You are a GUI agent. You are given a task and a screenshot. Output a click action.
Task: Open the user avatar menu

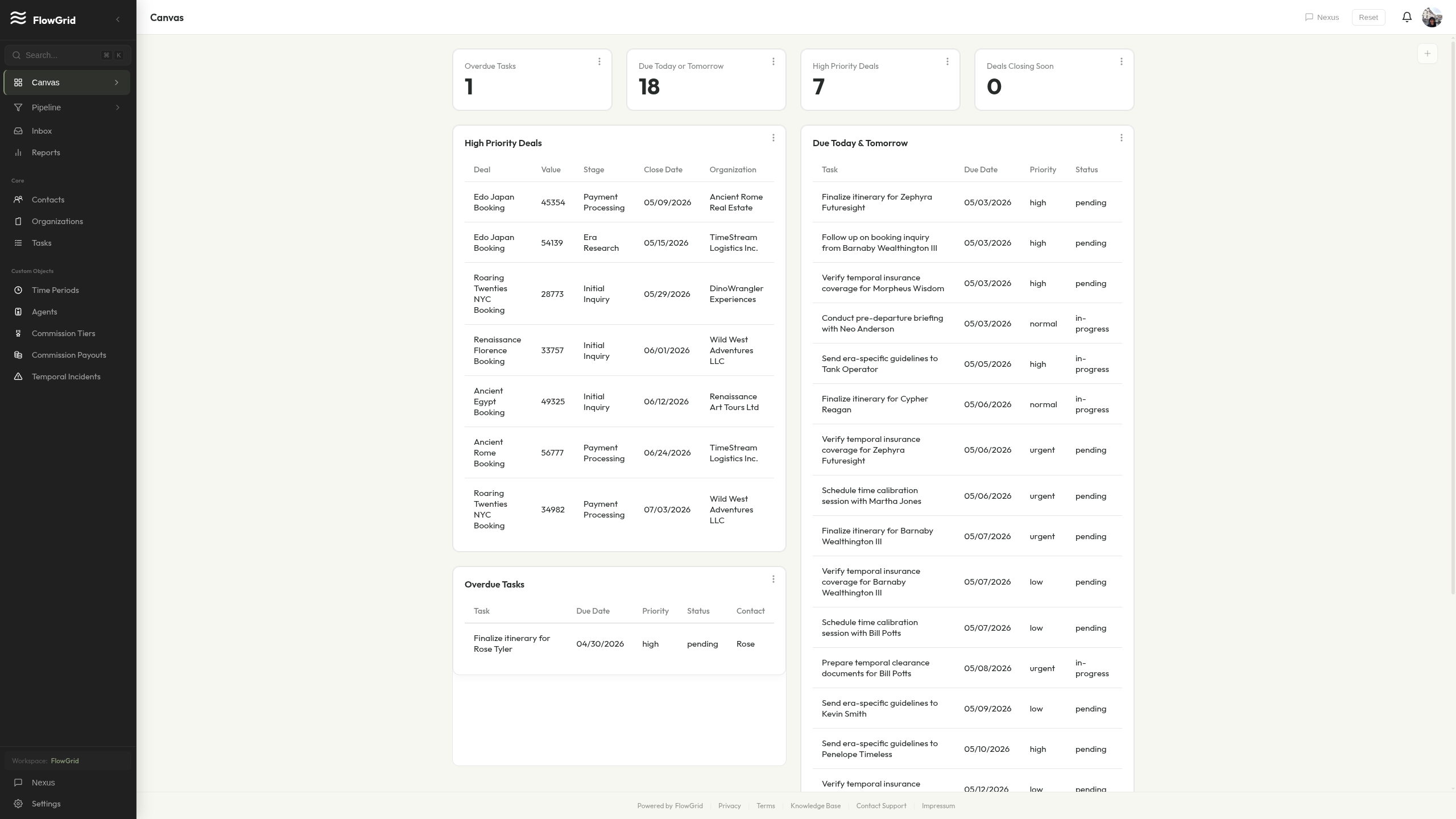coord(1432,17)
